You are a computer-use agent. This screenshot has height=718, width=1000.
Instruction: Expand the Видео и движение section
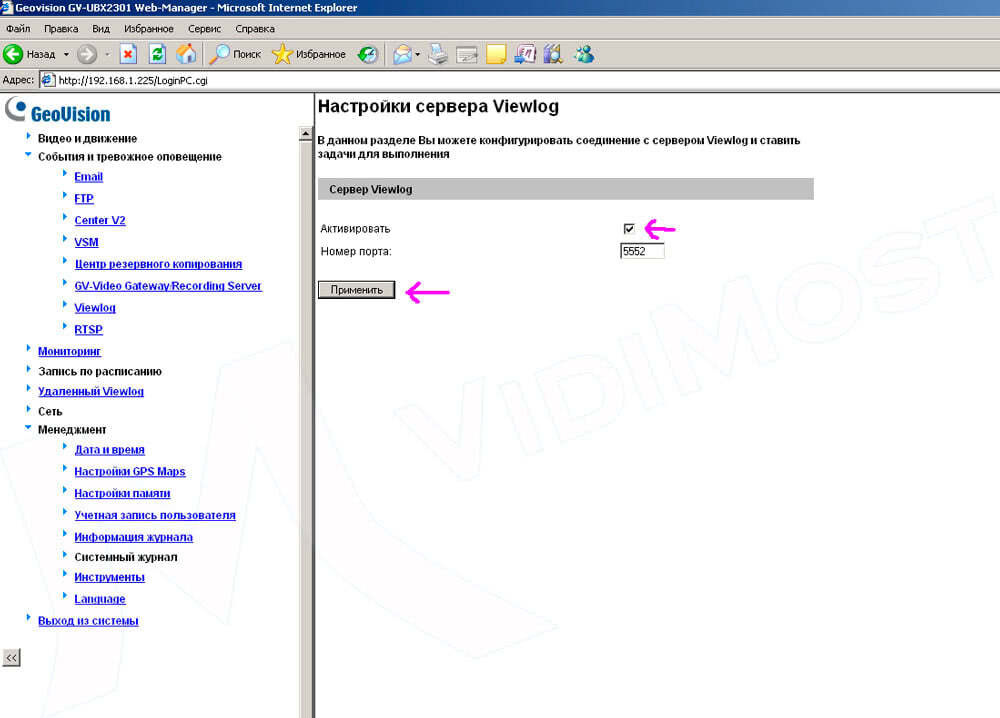click(28, 137)
